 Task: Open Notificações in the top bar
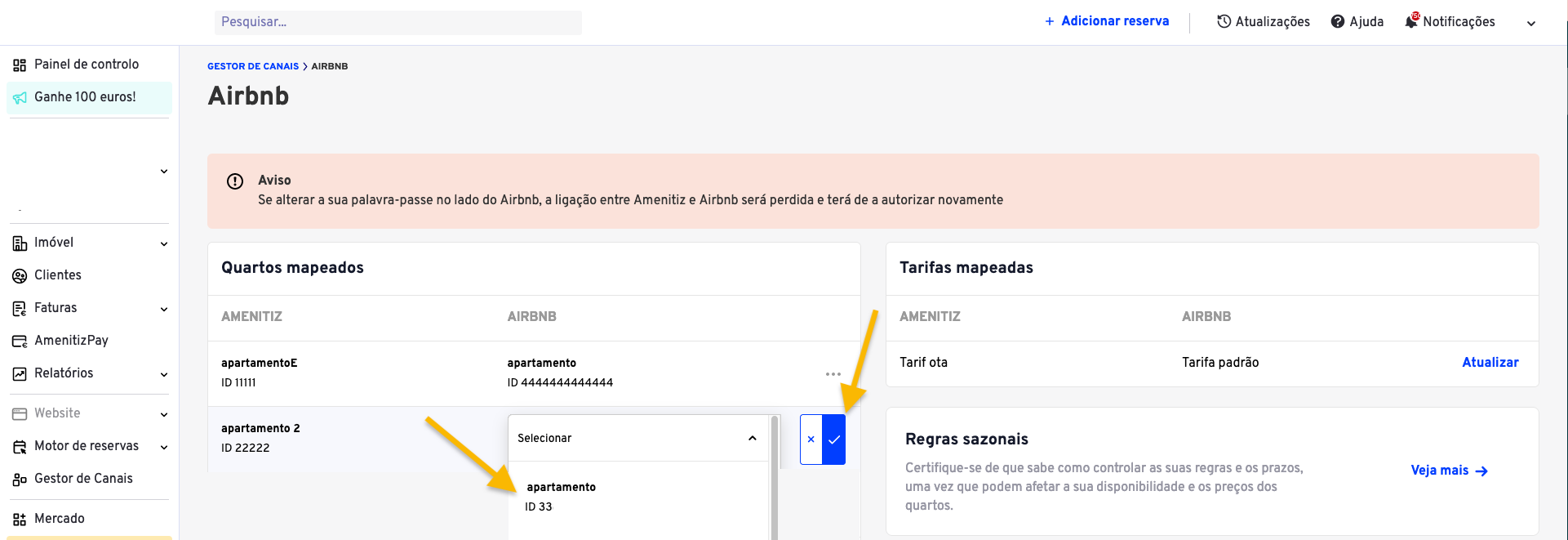click(1450, 22)
